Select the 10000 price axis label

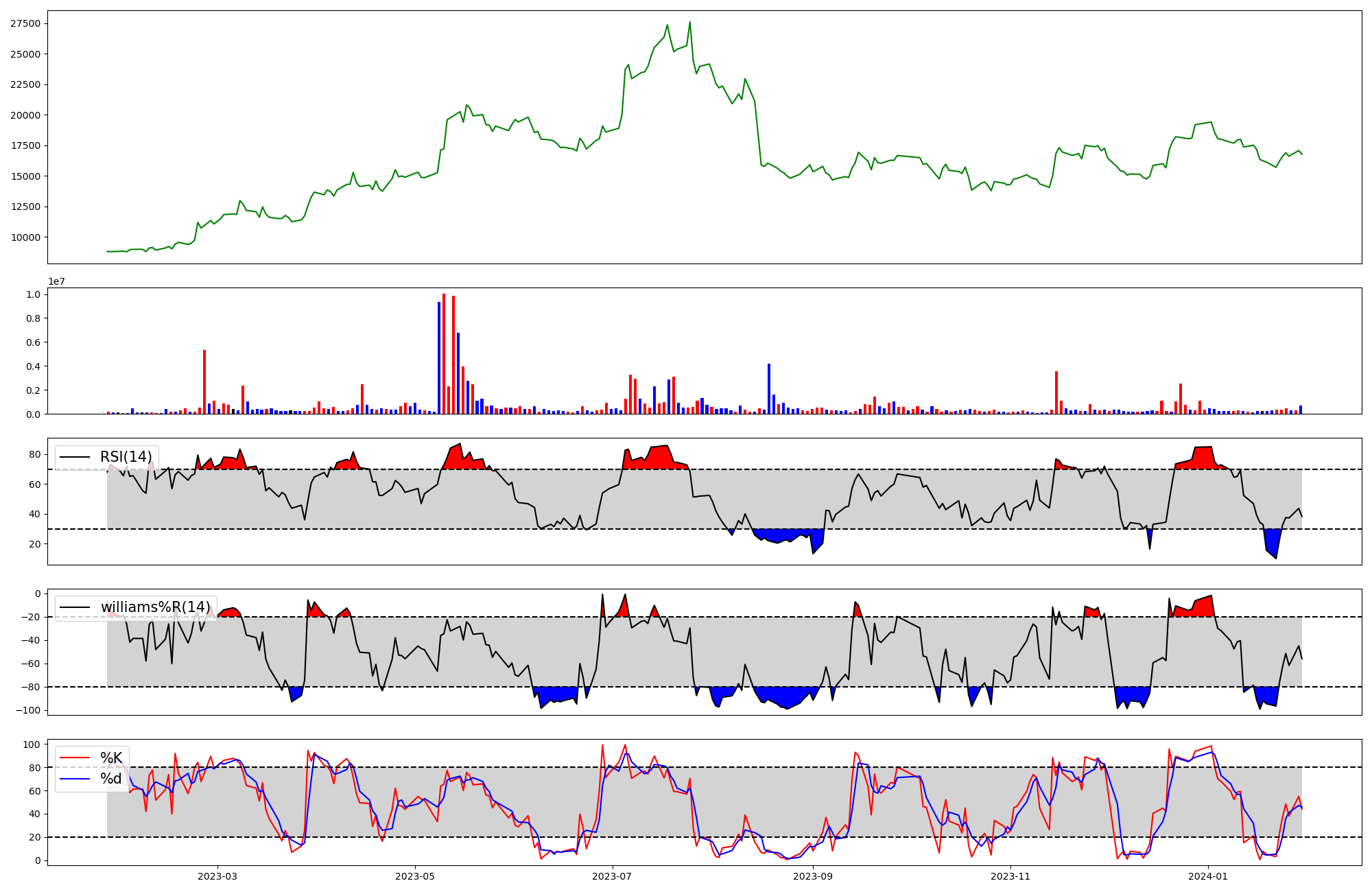point(25,237)
